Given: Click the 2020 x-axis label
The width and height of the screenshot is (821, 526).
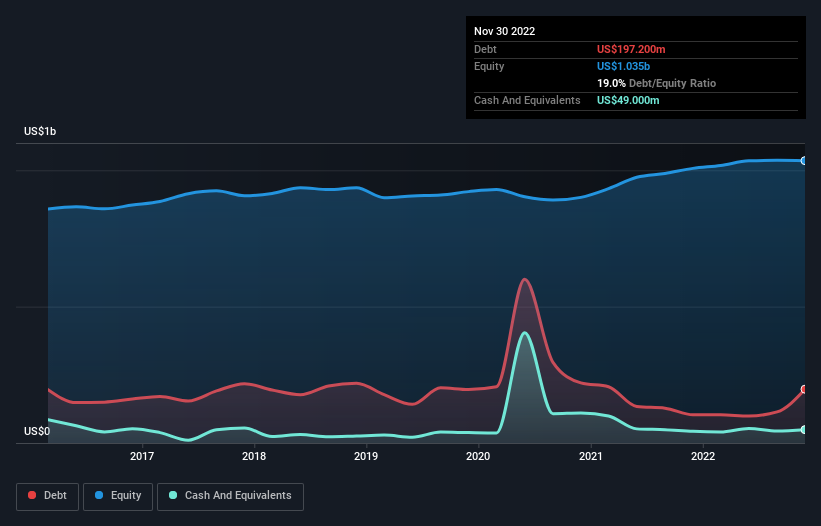Looking at the screenshot, I should tap(478, 456).
